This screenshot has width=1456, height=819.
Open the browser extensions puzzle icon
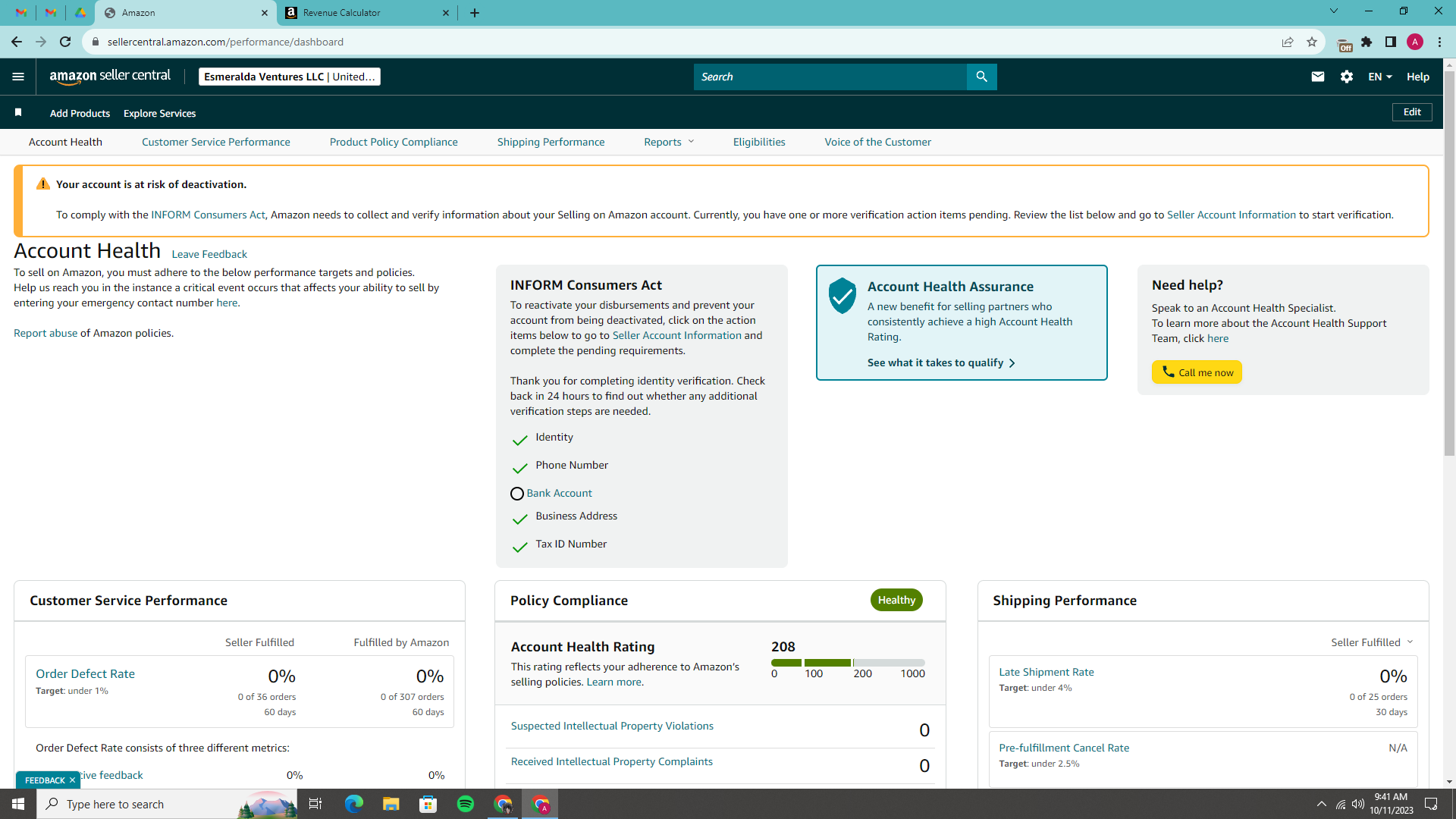point(1367,42)
